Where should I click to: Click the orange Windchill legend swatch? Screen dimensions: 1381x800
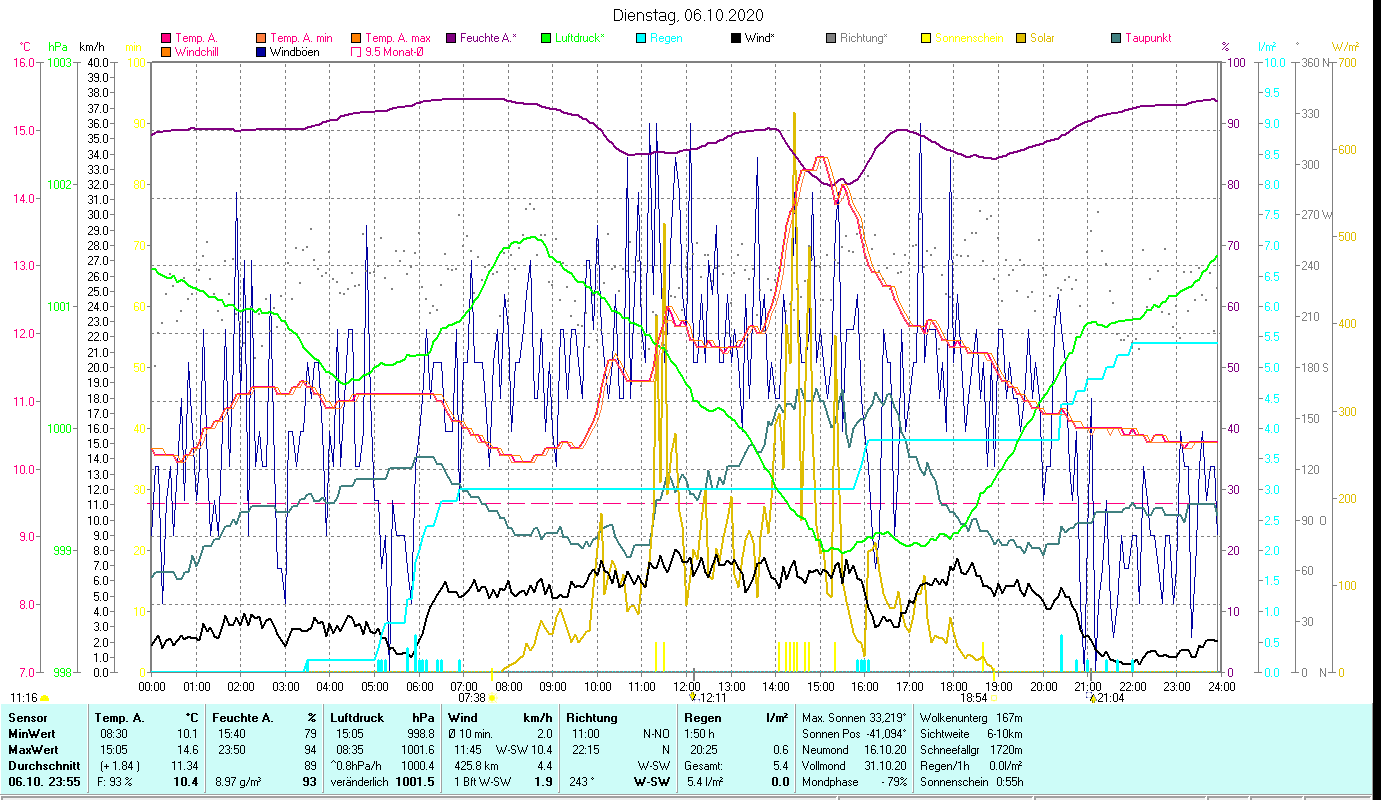tap(166, 51)
